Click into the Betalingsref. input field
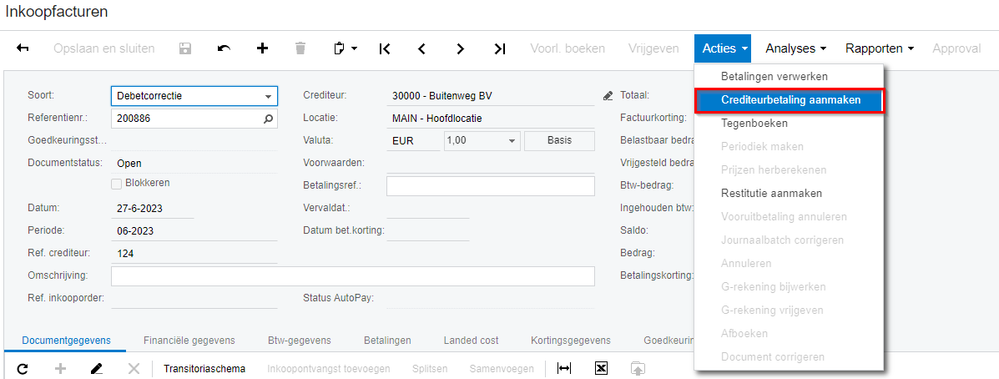Screen dimensions: 999x379 (x=490, y=186)
